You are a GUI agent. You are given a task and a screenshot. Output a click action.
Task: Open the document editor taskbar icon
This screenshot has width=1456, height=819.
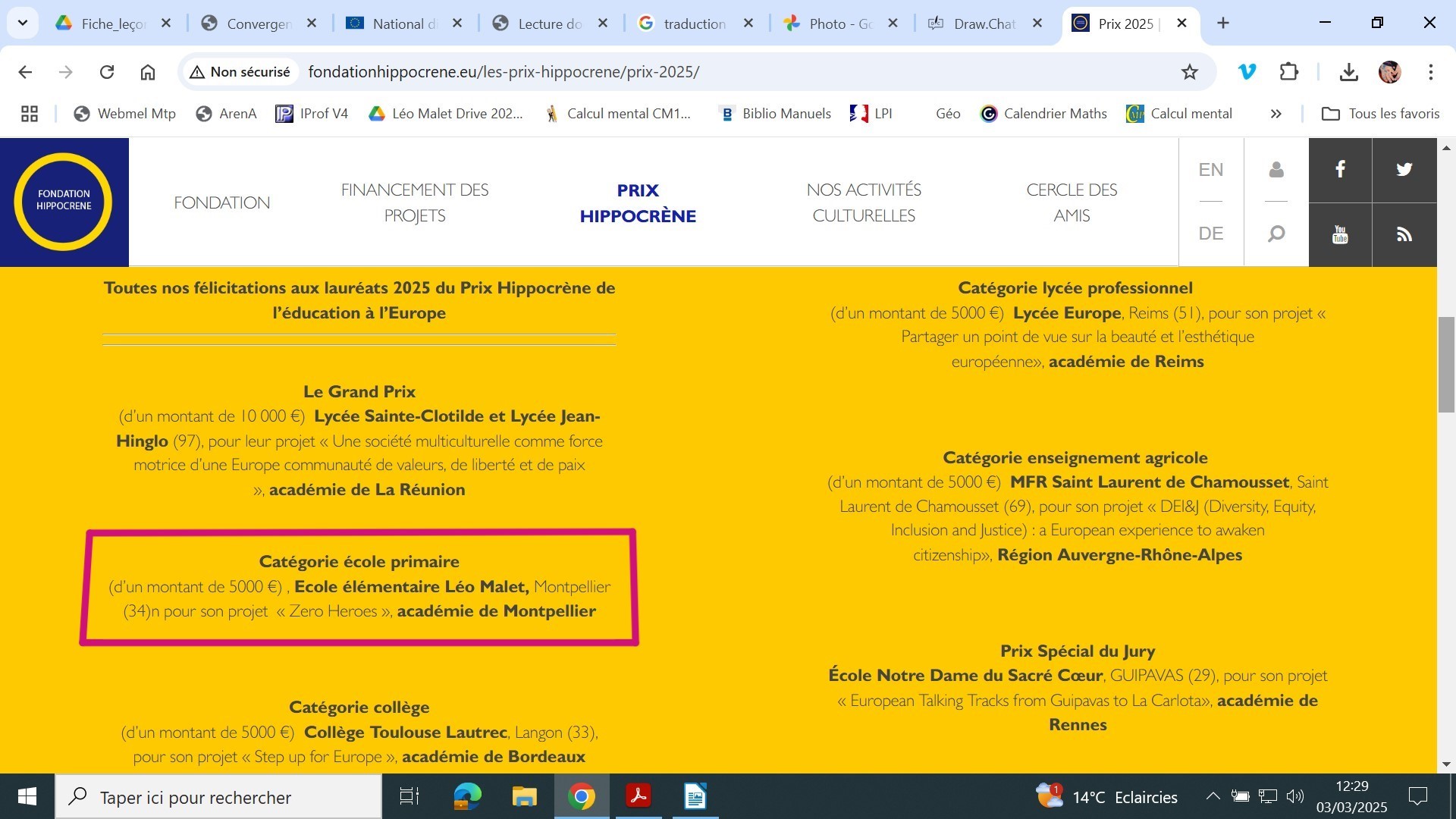pyautogui.click(x=695, y=796)
